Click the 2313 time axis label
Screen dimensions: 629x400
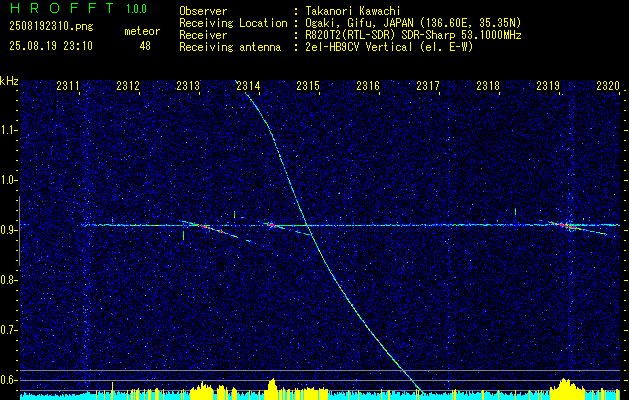[x=188, y=85]
